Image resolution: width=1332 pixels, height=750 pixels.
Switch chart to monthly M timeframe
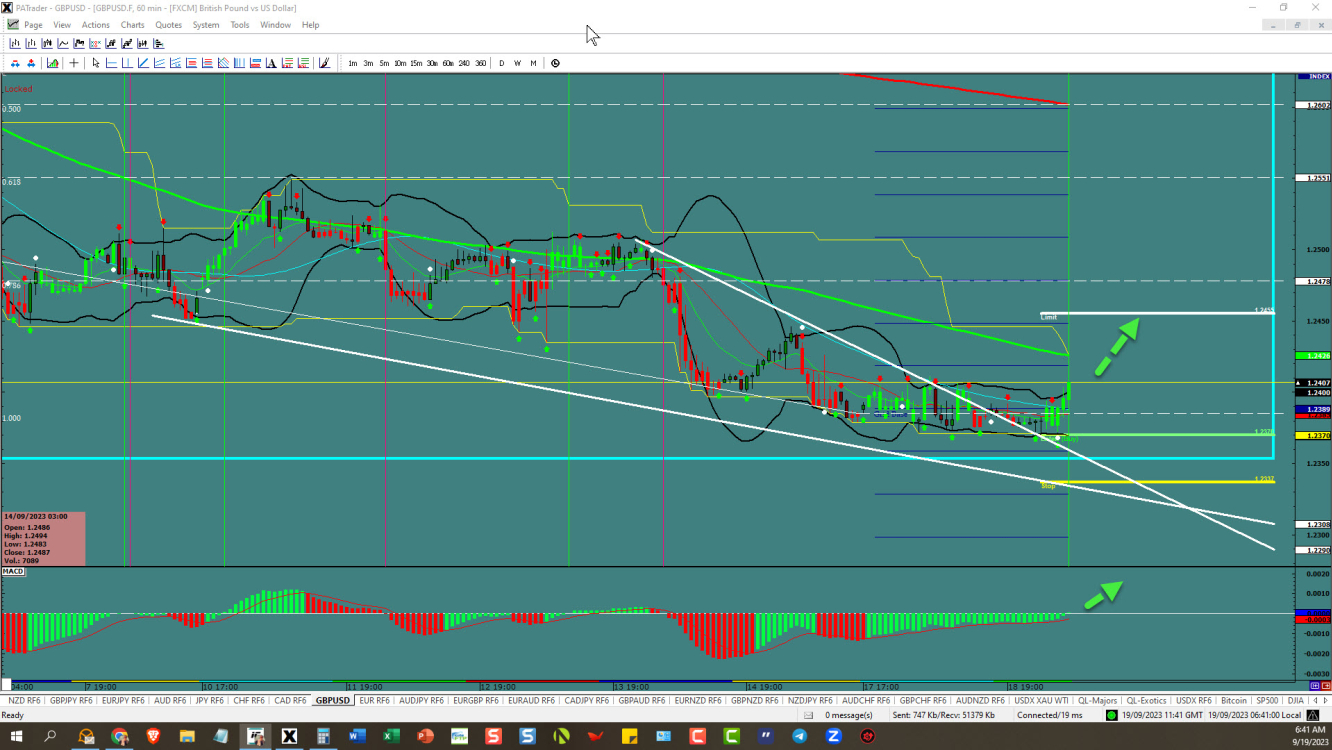533,63
